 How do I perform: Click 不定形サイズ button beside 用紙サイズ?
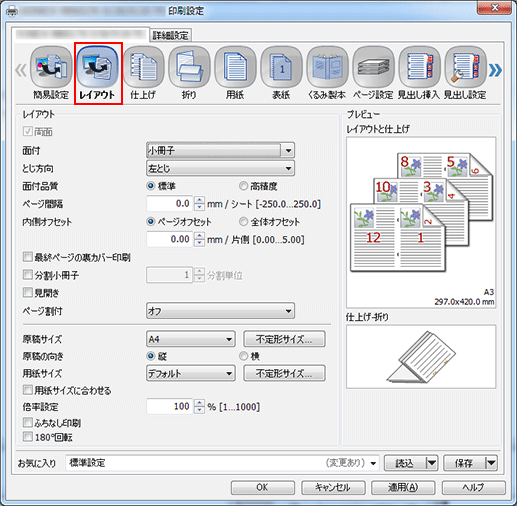(284, 373)
